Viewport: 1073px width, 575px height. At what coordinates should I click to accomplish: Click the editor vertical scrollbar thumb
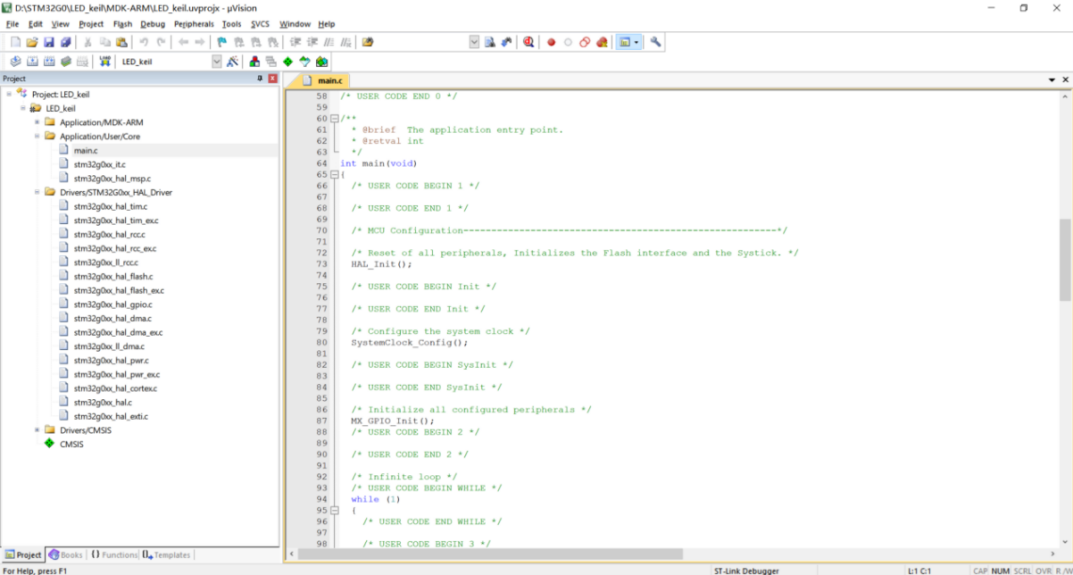[1065, 258]
